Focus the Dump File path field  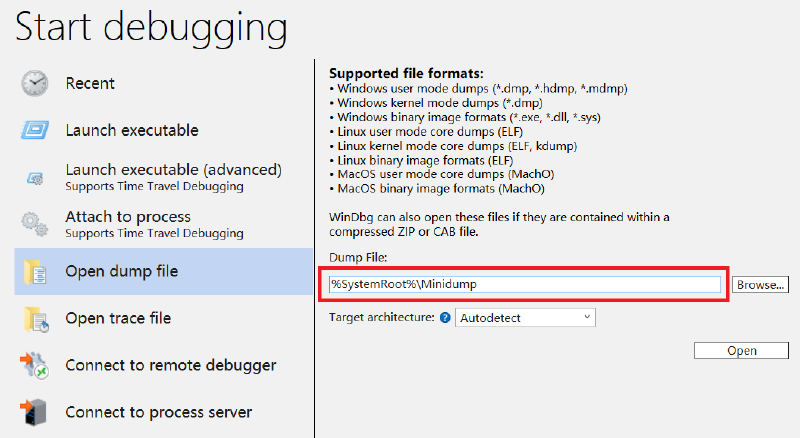(x=525, y=284)
